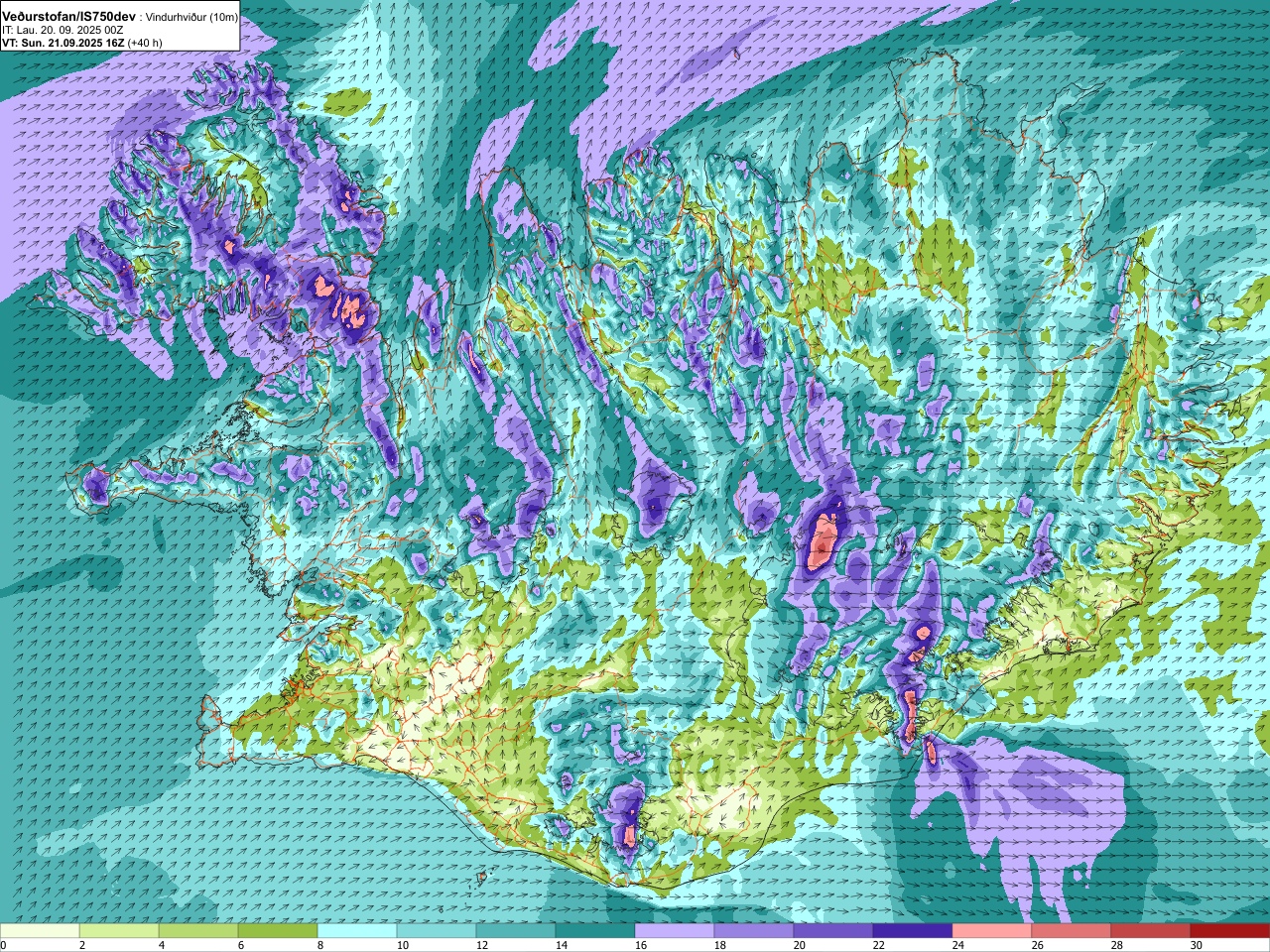Click the legend number 0

(3, 945)
